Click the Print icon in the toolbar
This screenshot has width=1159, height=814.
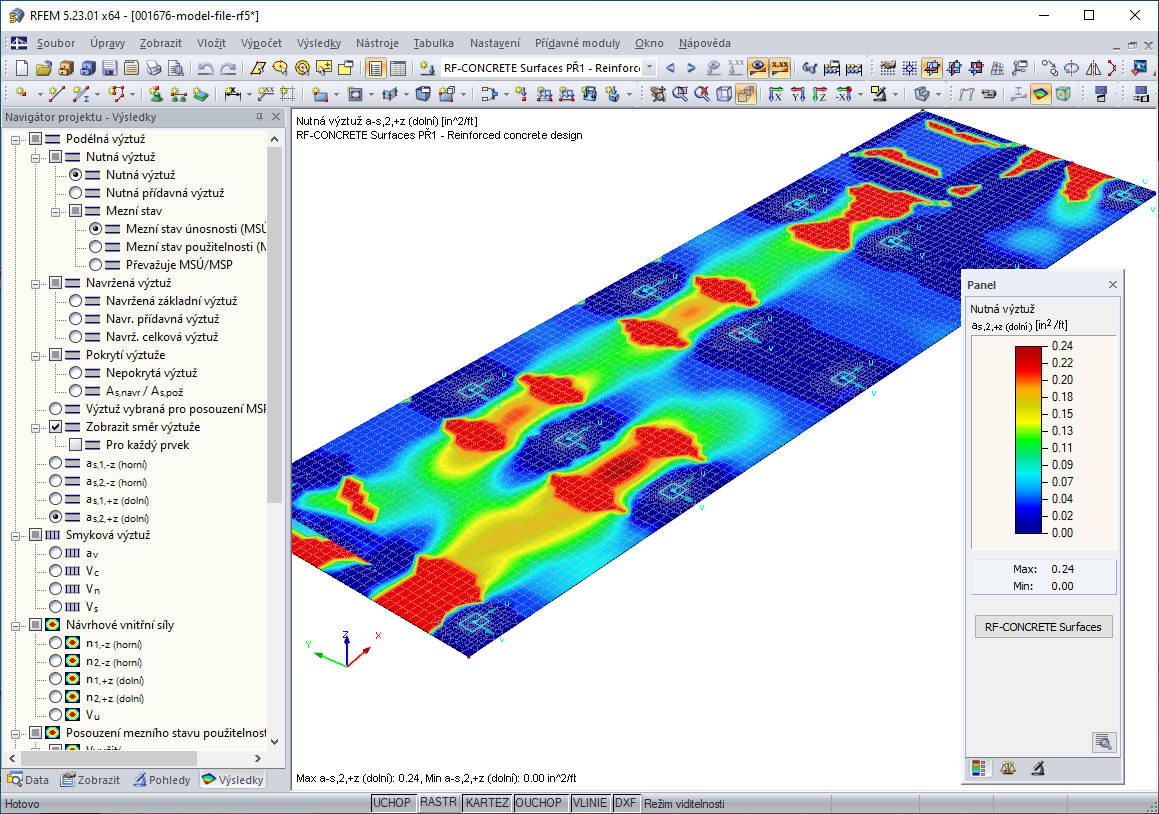click(x=154, y=69)
